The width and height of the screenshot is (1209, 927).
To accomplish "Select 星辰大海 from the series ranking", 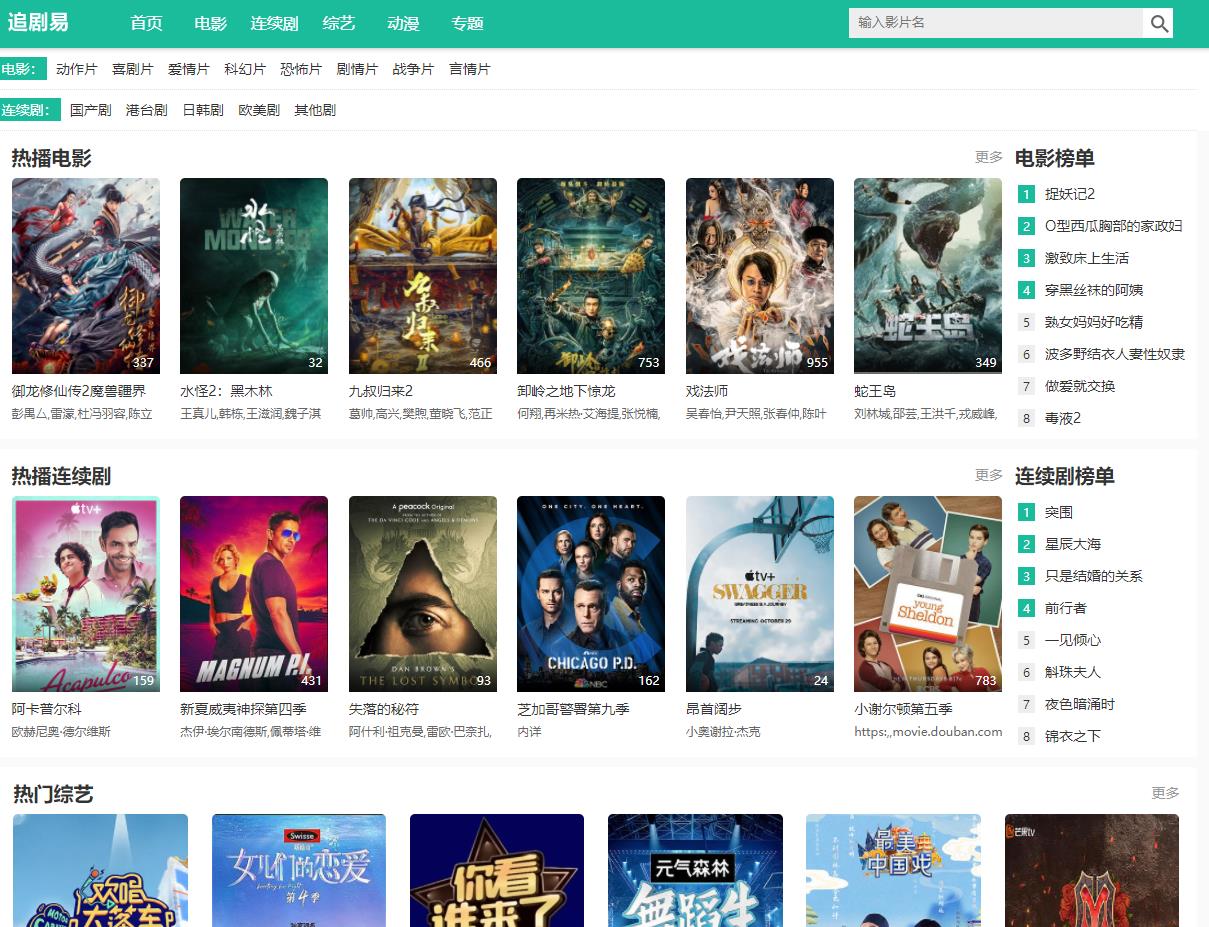I will click(1072, 544).
